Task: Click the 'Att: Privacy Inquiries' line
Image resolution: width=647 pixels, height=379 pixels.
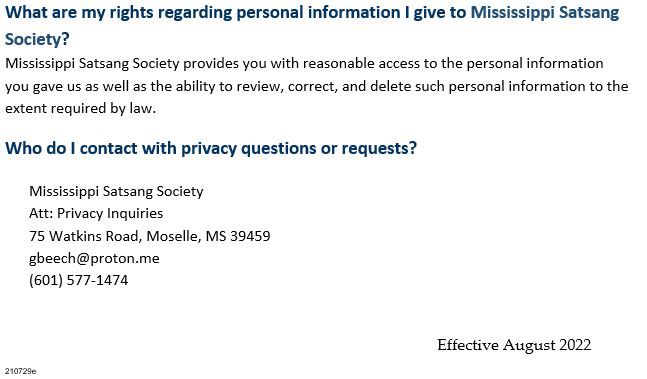Action: click(96, 213)
